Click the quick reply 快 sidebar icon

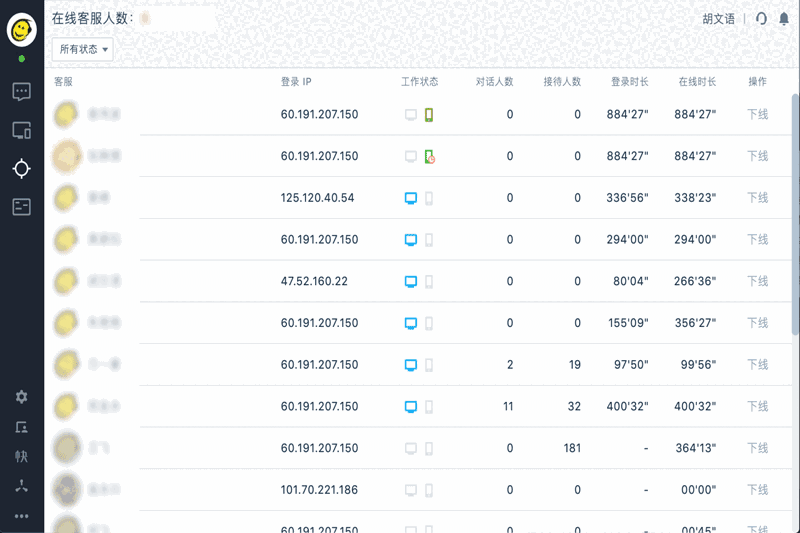click(x=21, y=457)
